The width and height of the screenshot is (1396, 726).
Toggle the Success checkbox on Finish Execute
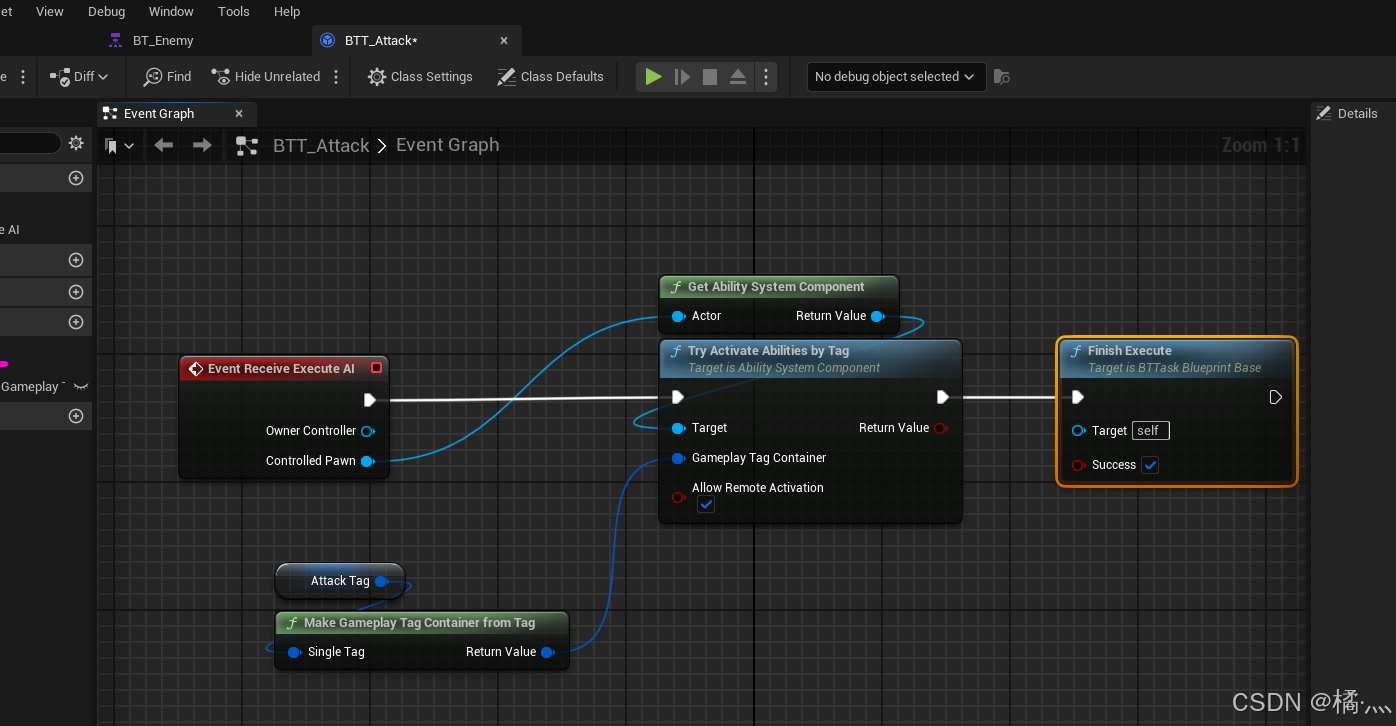(x=1150, y=465)
